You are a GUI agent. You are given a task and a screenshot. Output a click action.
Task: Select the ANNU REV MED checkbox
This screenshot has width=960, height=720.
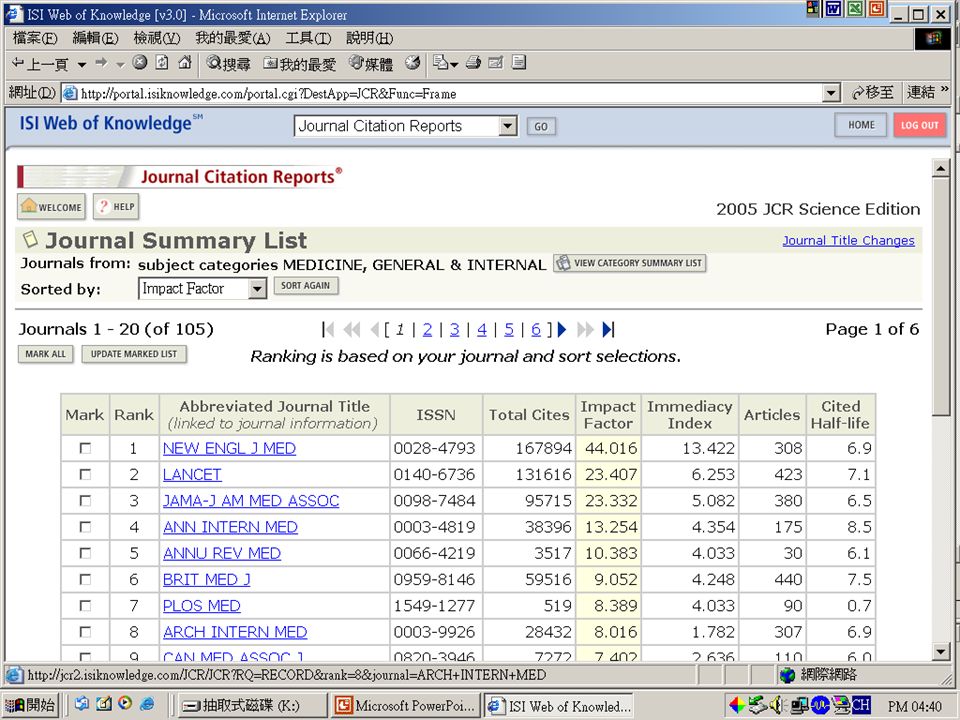(x=85, y=553)
